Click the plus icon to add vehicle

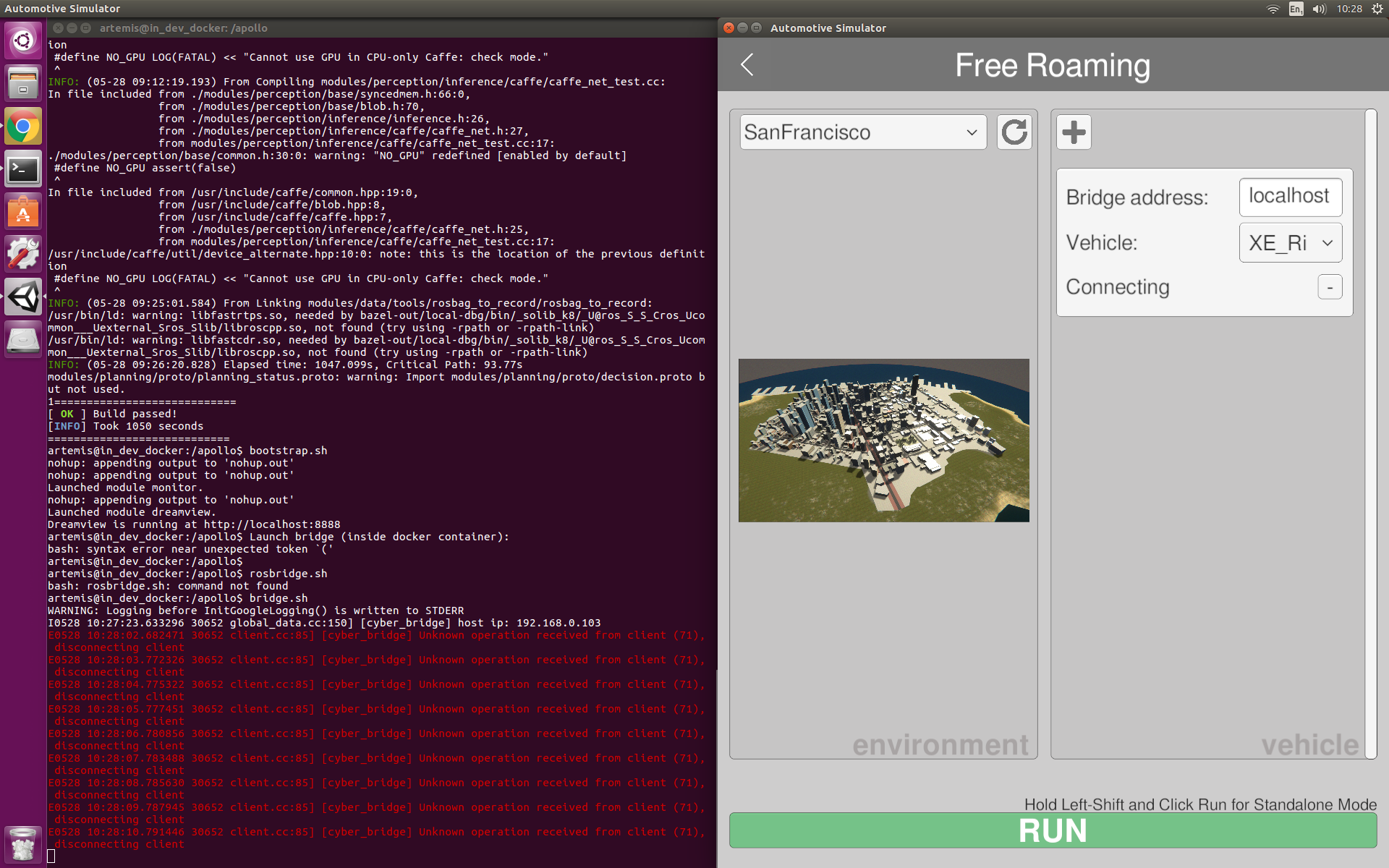click(x=1074, y=132)
